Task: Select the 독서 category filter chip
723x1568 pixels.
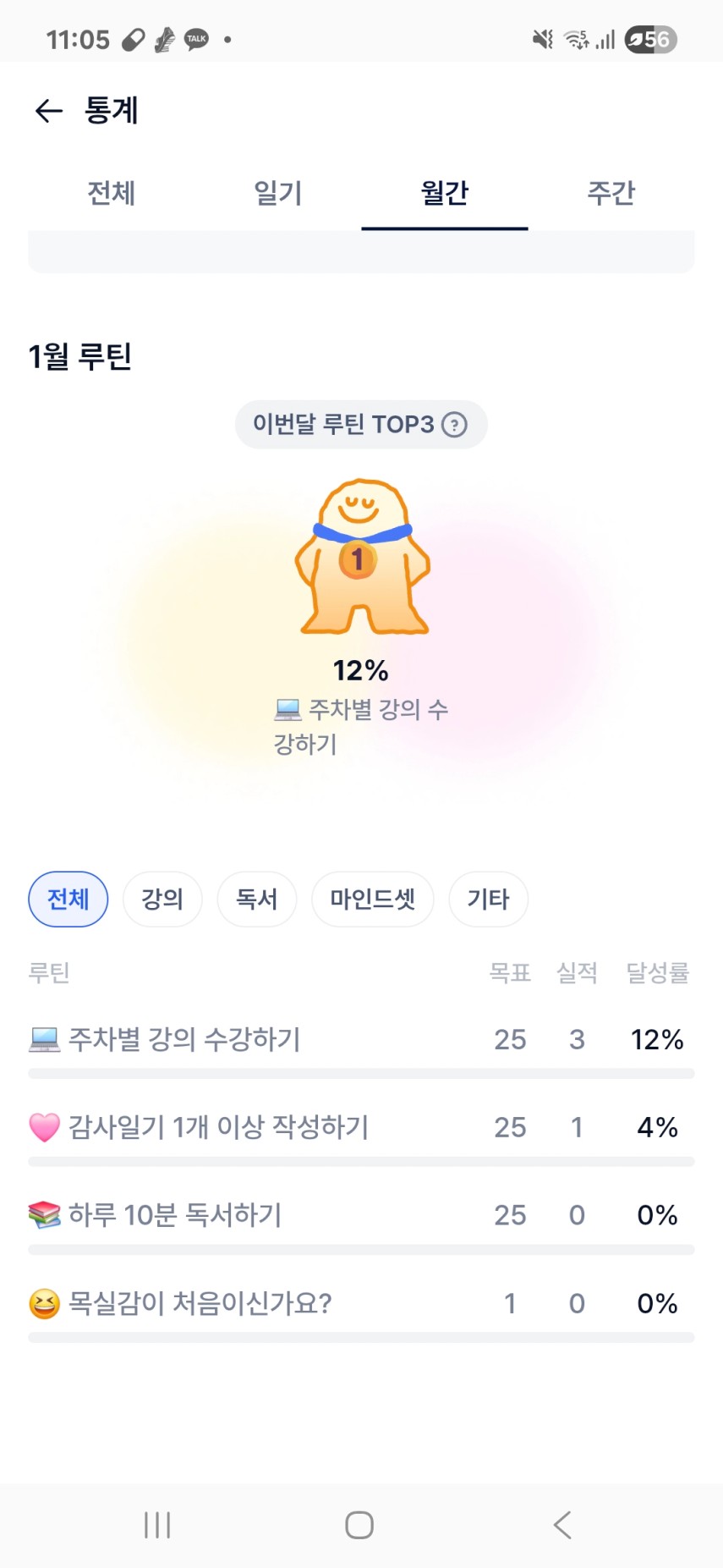Action: click(x=256, y=899)
